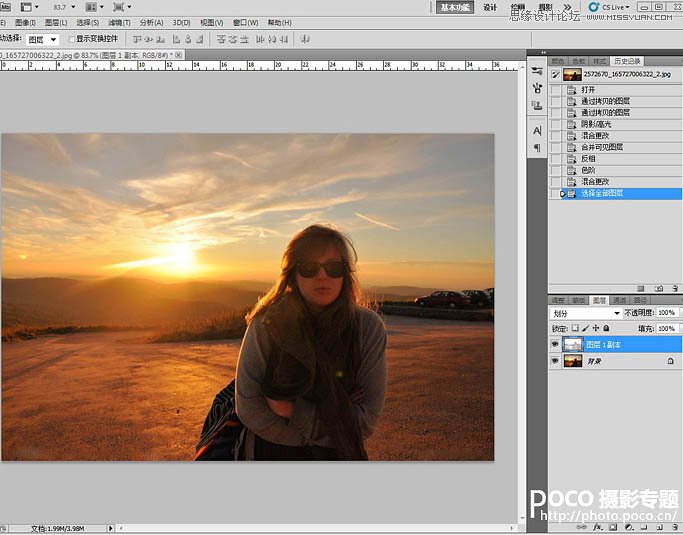Click the 基本功能 workspace button
The height and width of the screenshot is (535, 683).
point(455,7)
